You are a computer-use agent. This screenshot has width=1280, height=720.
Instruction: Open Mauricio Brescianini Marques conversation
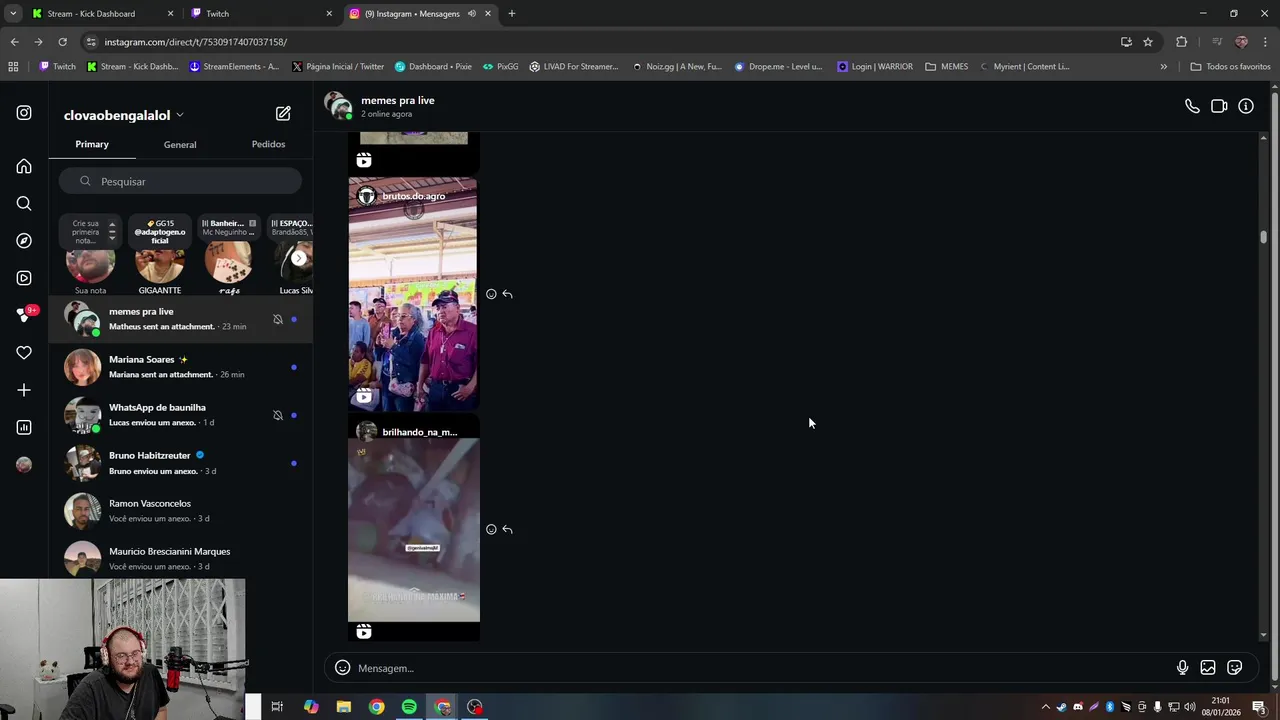pos(181,558)
